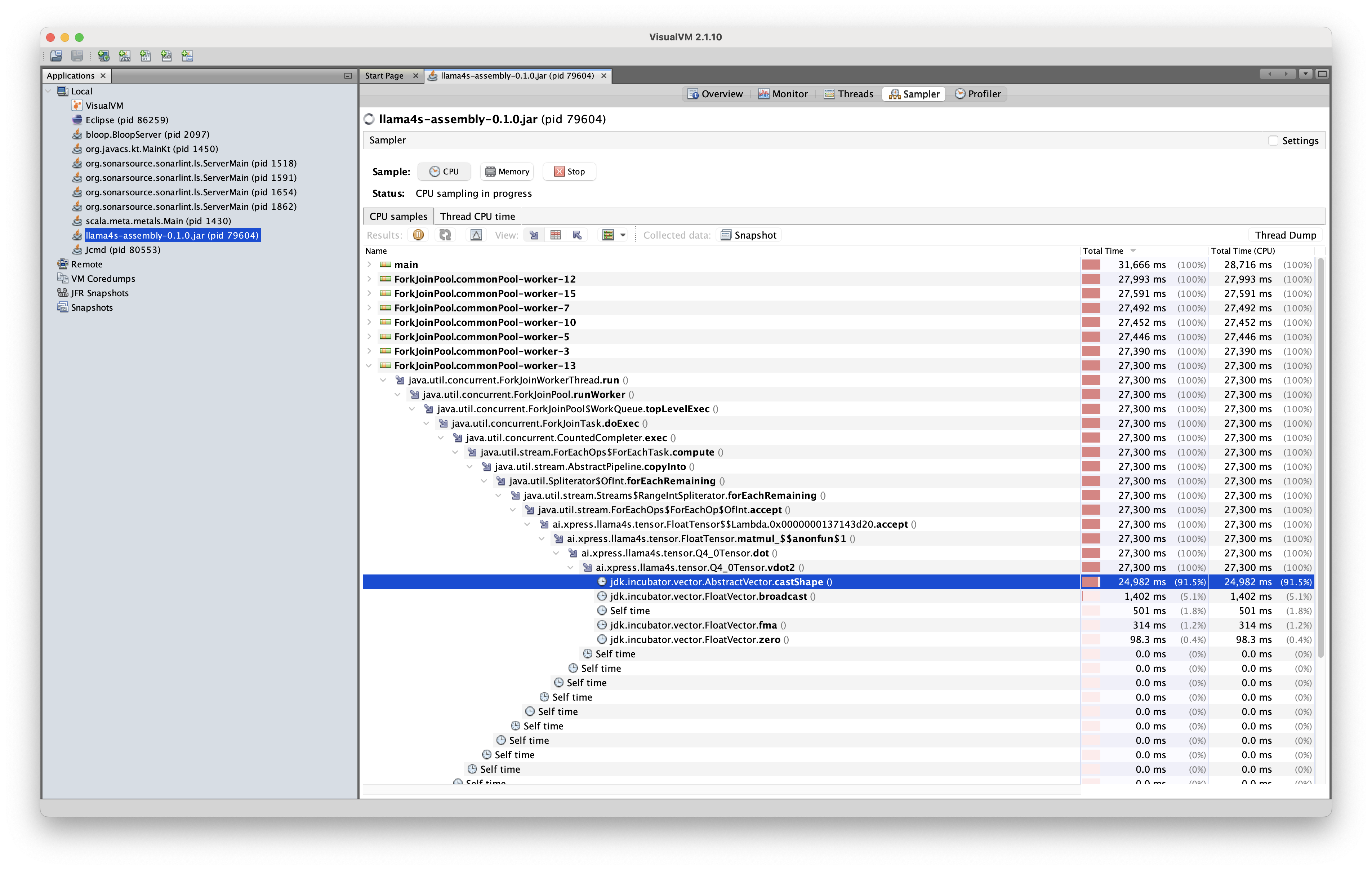Pause live results with the pause icon
This screenshot has height=870, width=1372.
418,235
